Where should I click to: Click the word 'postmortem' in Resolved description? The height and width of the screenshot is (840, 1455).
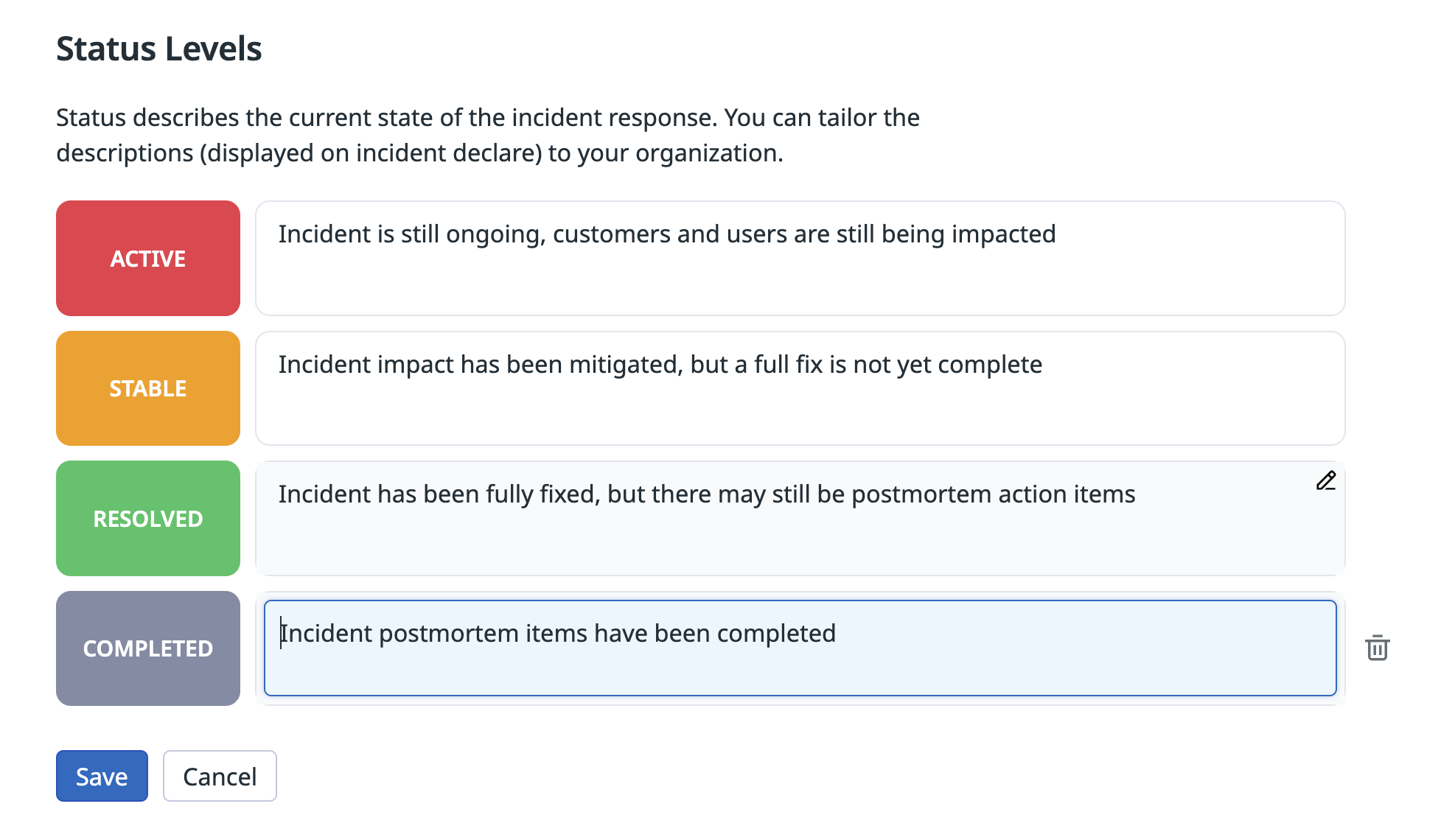[921, 494]
